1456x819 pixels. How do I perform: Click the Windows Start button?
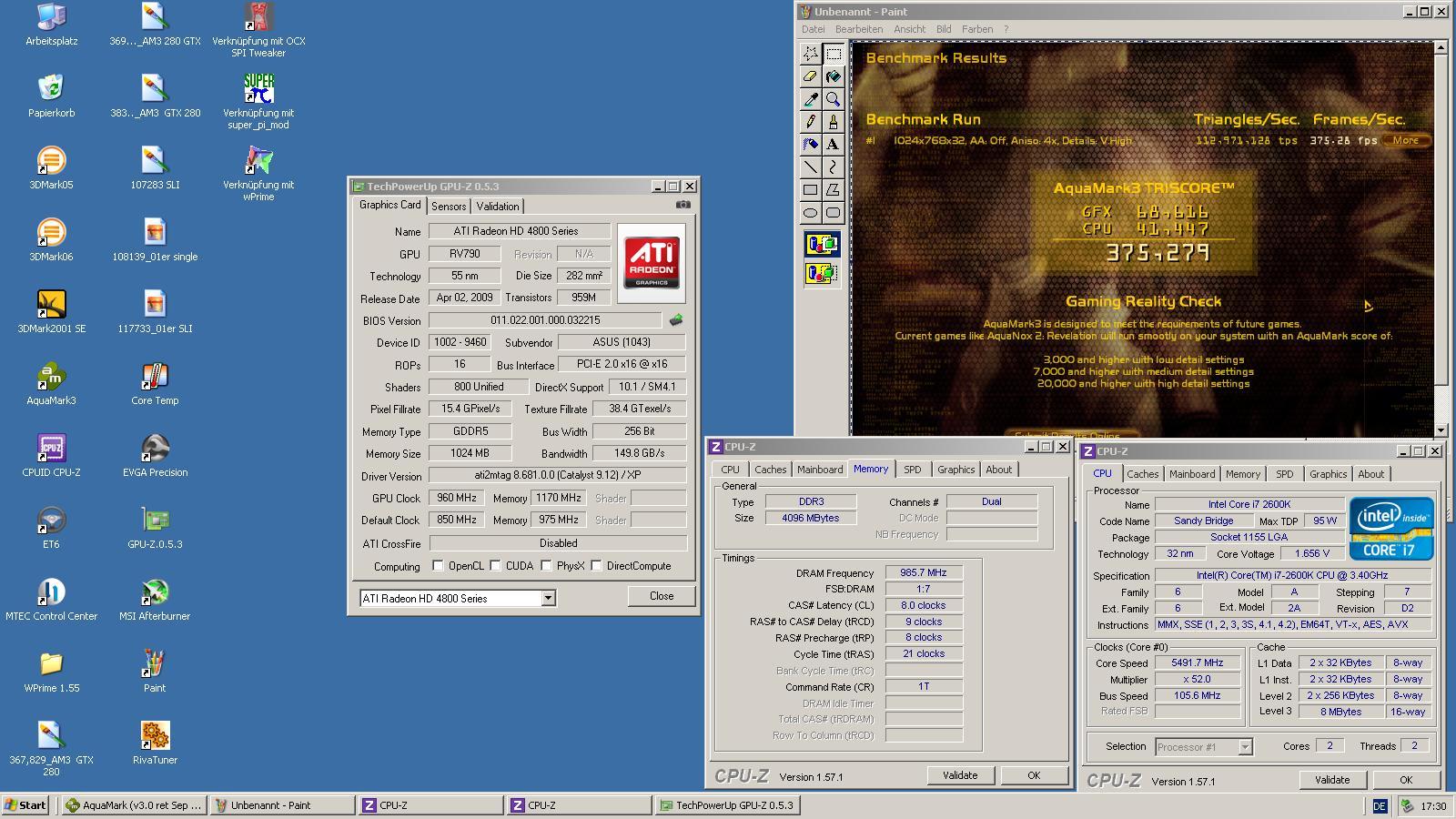click(x=26, y=805)
